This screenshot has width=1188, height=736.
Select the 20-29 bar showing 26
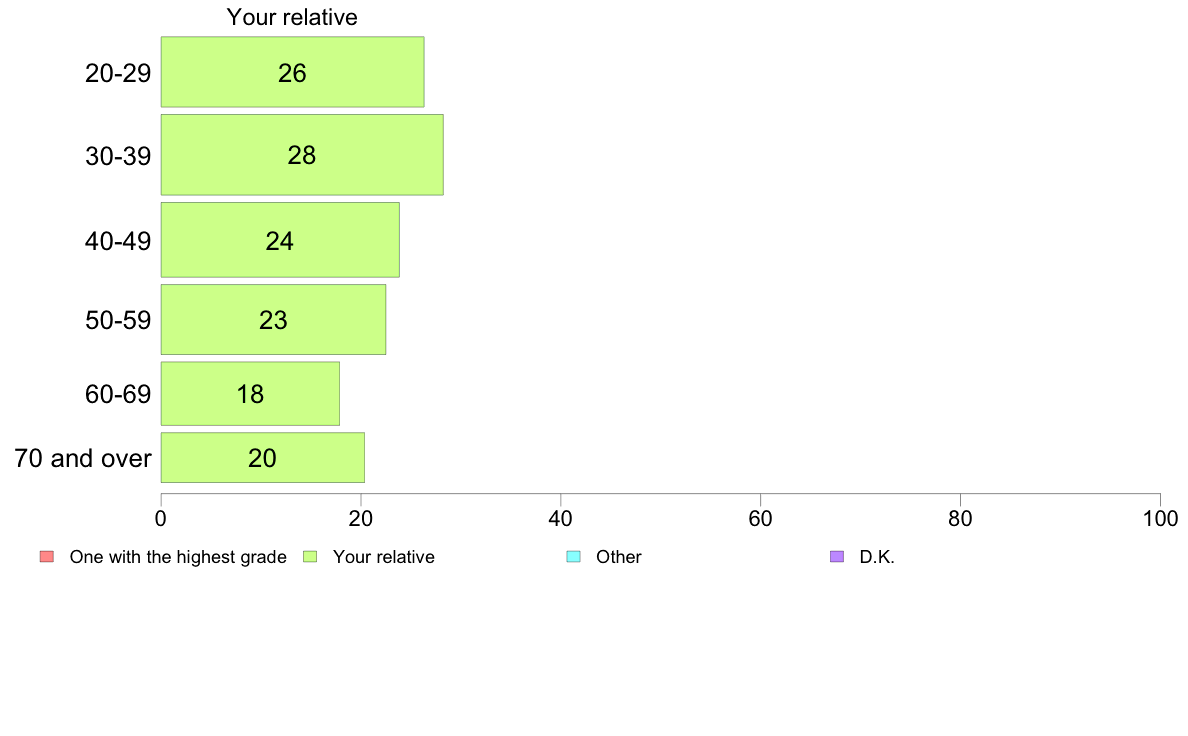pos(292,72)
